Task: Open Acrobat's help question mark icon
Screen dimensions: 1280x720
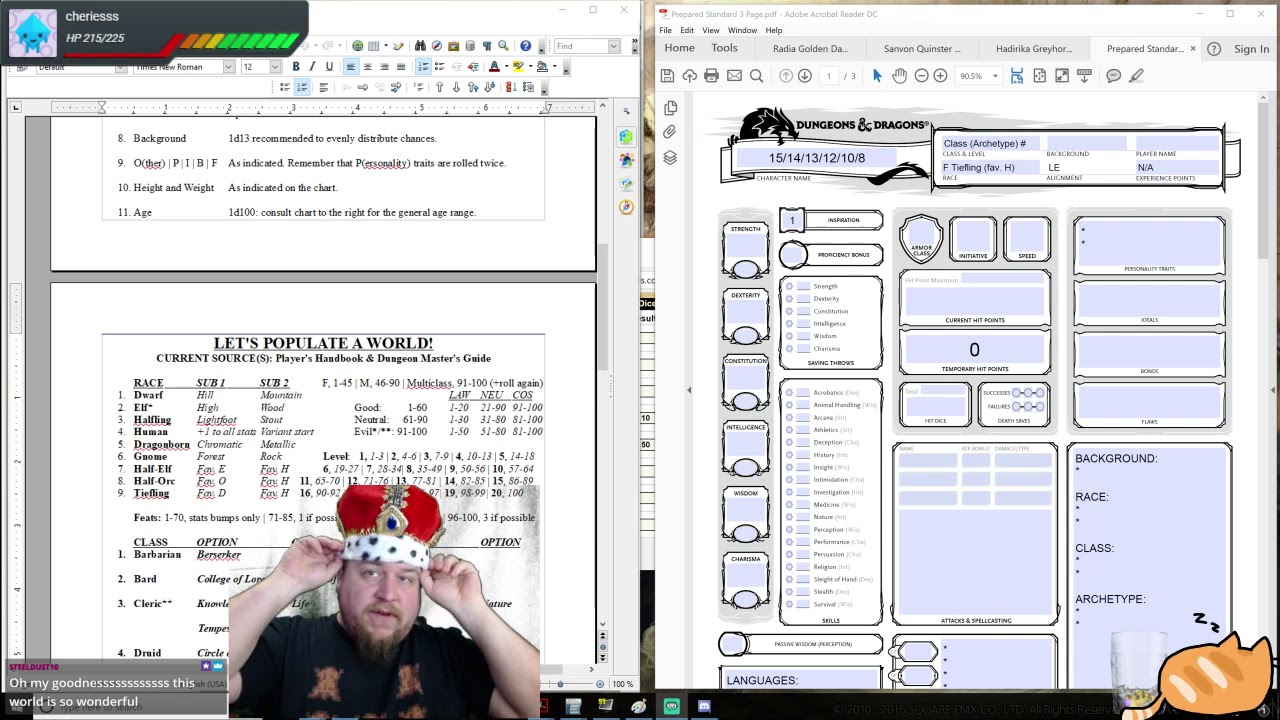Action: coord(1214,48)
